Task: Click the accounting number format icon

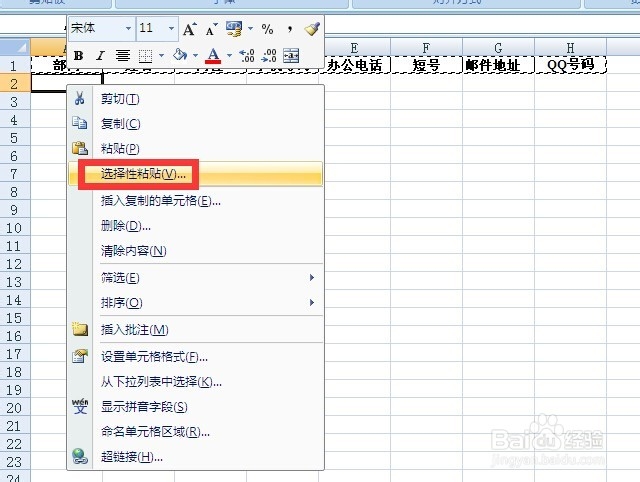Action: pos(234,29)
